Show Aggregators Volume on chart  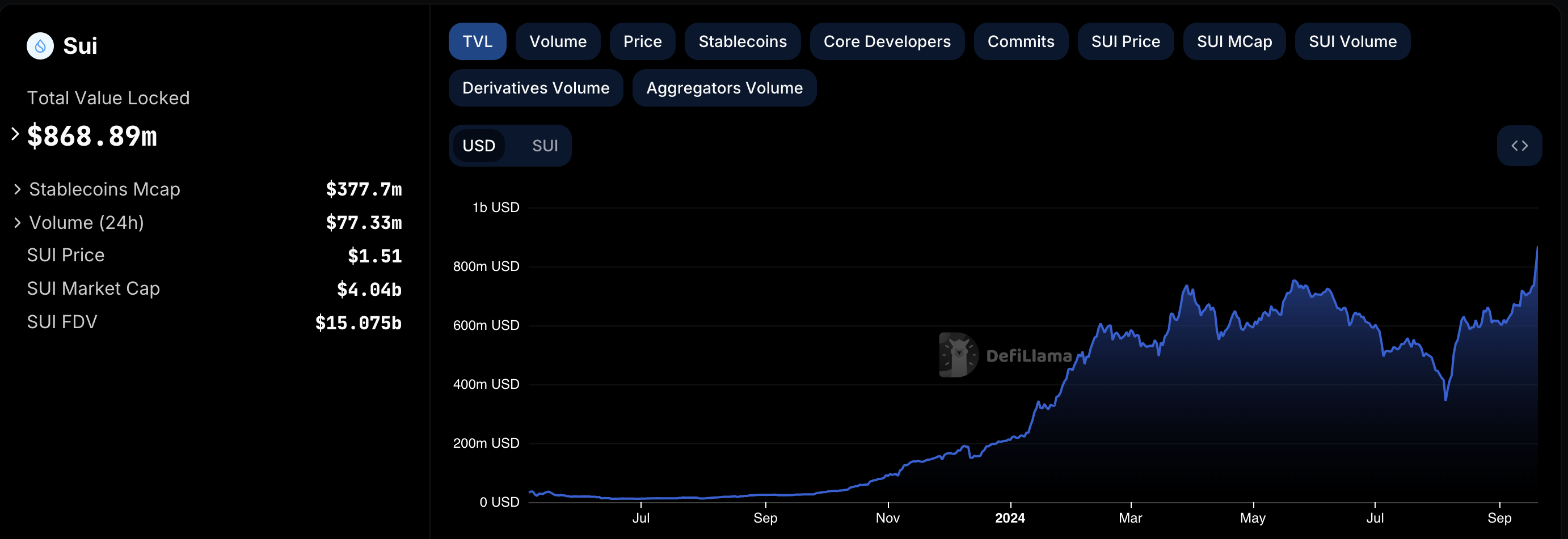[724, 88]
